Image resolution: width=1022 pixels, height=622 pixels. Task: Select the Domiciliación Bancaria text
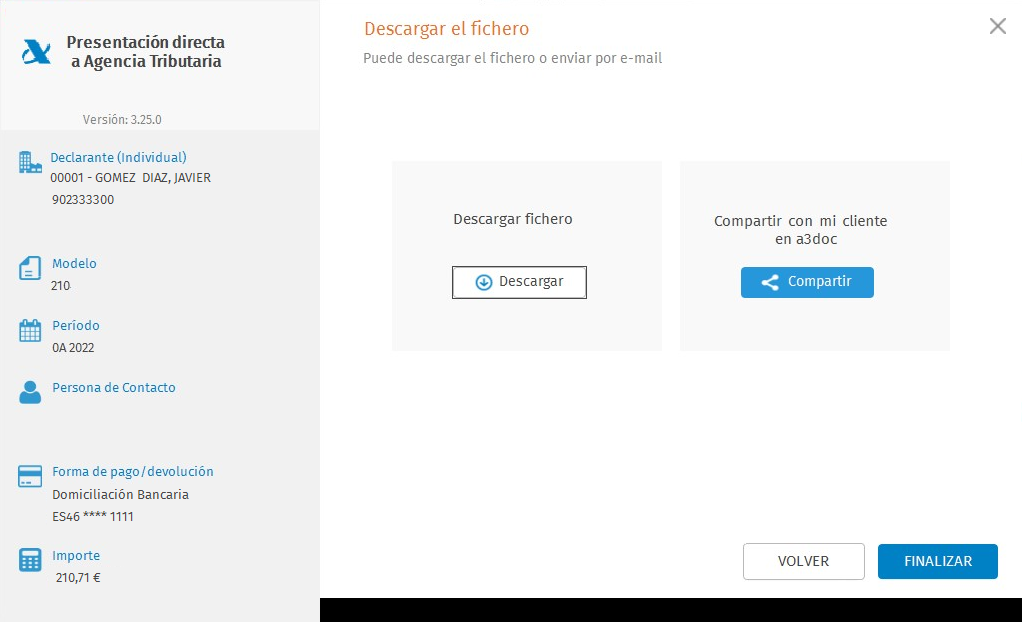[x=121, y=494]
